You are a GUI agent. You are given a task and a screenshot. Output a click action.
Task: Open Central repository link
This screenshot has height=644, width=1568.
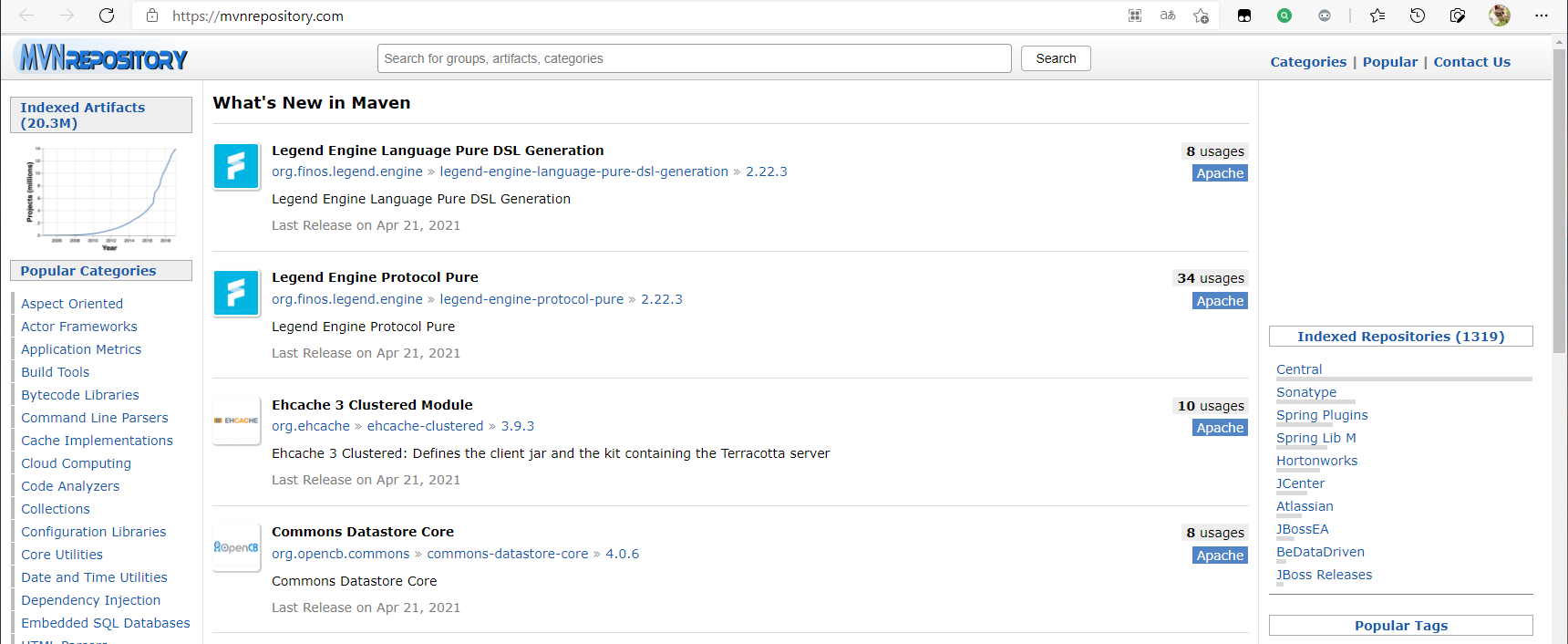(x=1299, y=369)
